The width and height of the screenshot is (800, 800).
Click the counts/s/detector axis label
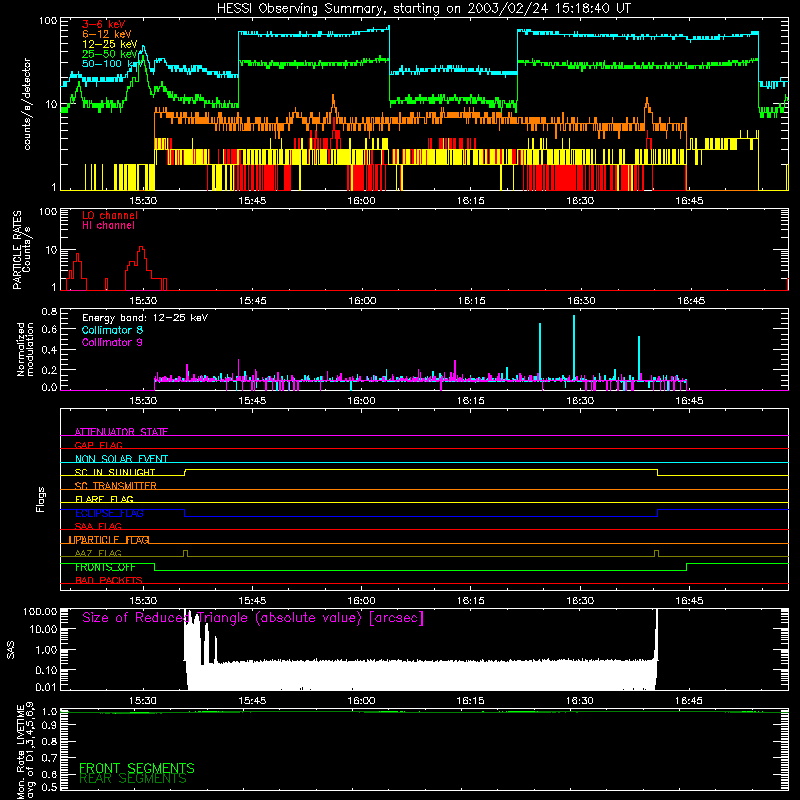click(x=27, y=104)
